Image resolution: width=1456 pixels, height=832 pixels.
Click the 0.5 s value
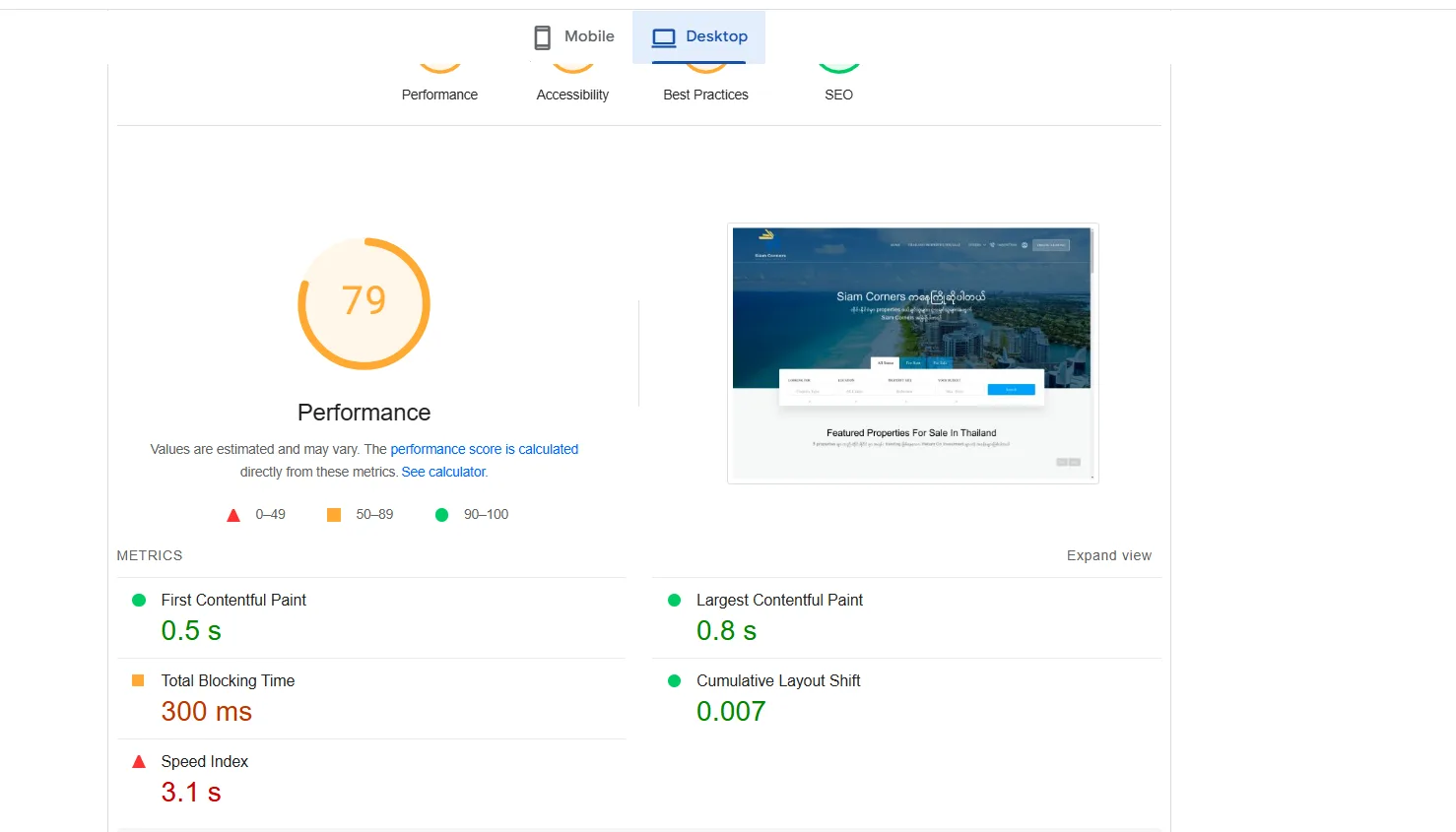(x=191, y=630)
